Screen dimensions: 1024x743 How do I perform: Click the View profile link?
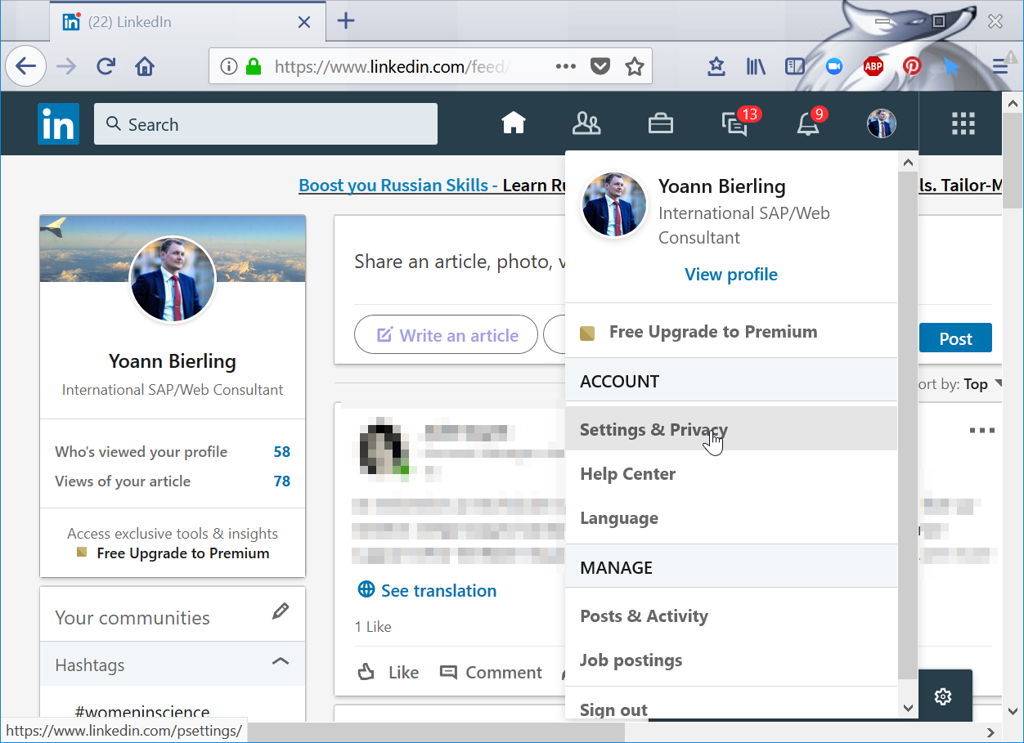(730, 273)
